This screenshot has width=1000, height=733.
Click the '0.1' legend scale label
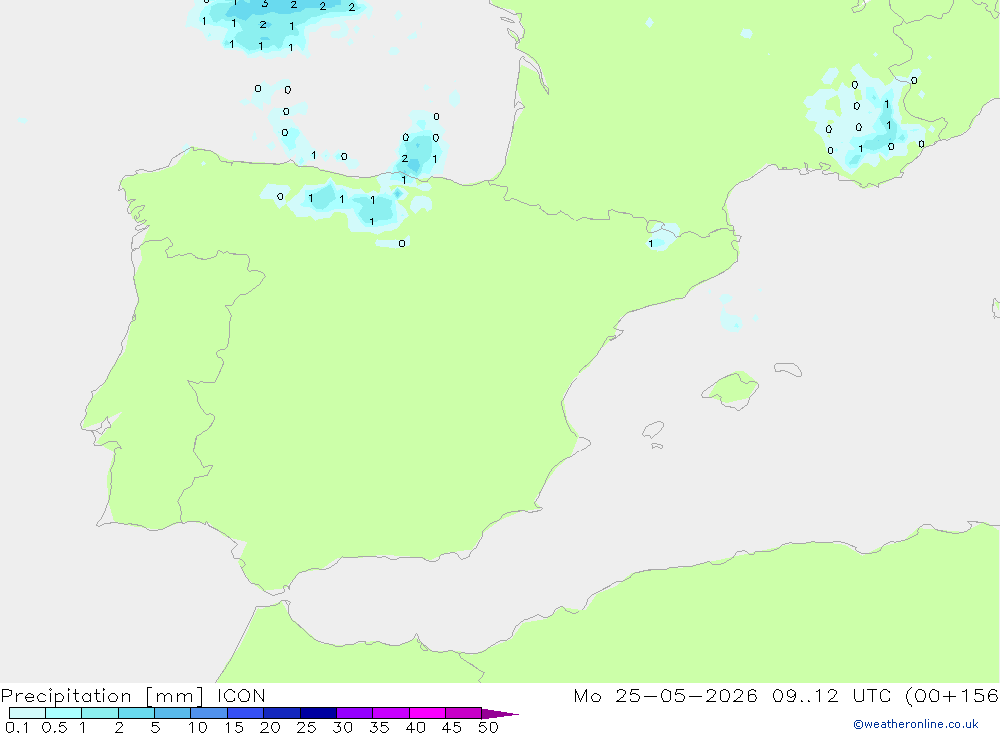(x=17, y=727)
